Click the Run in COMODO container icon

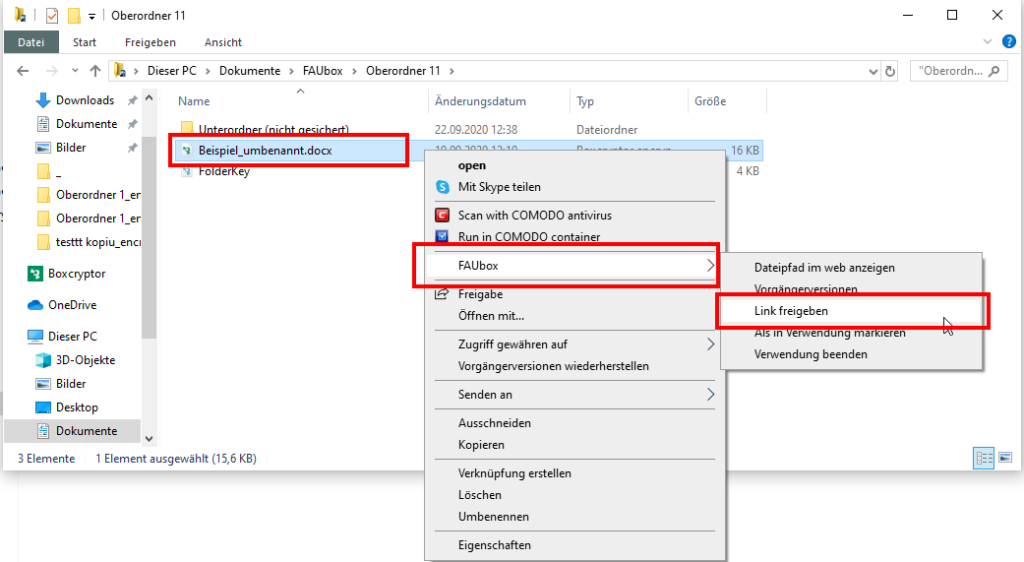pyautogui.click(x=442, y=237)
